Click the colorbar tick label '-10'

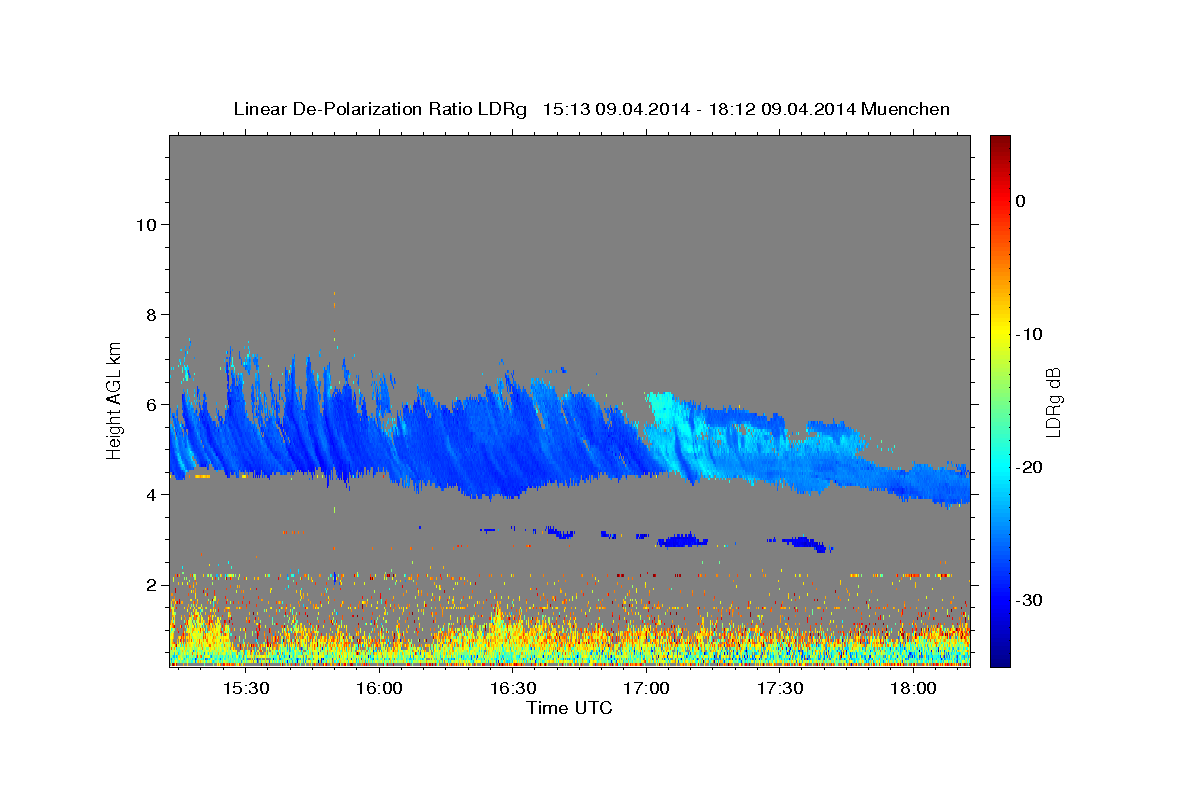1030,334
